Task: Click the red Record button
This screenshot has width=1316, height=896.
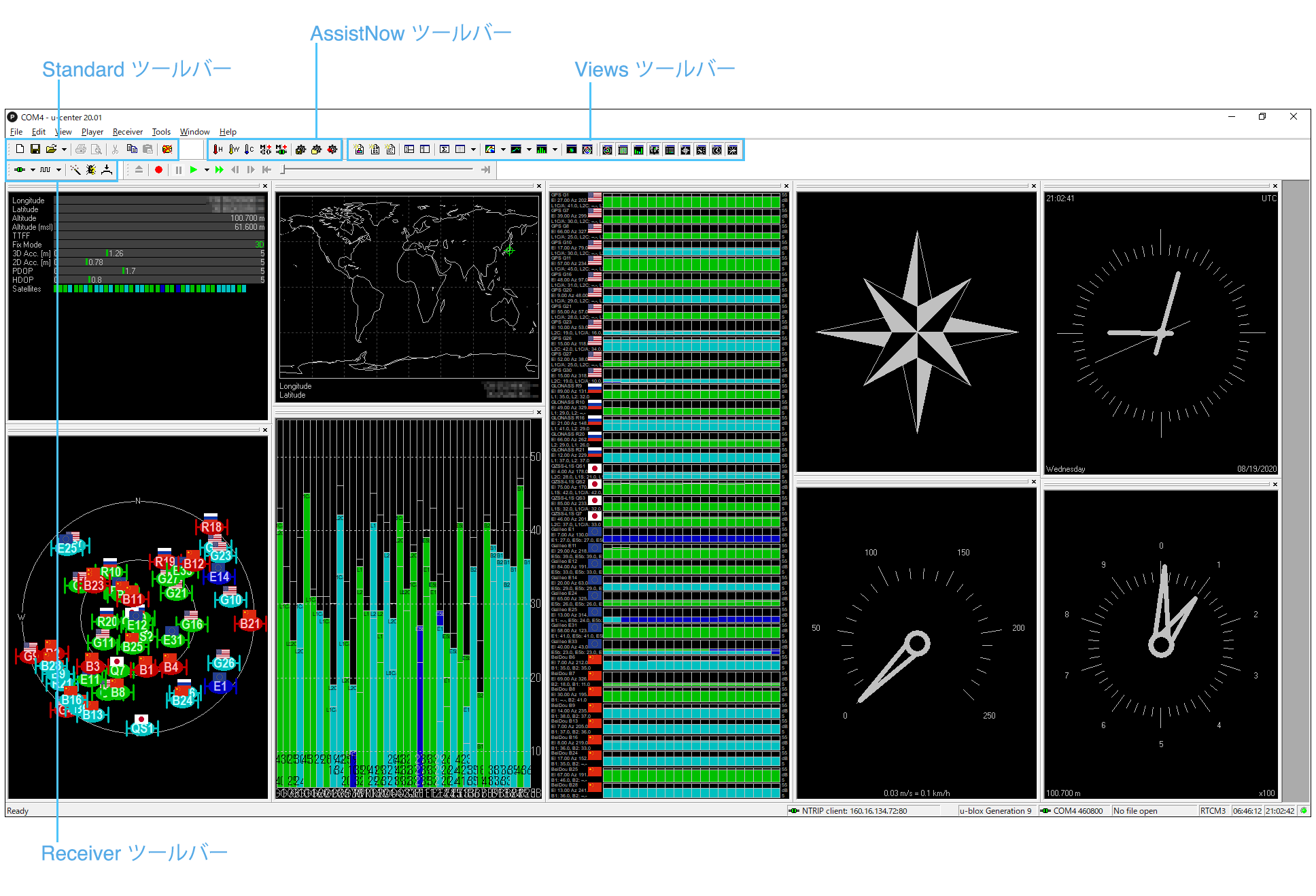Action: click(158, 170)
